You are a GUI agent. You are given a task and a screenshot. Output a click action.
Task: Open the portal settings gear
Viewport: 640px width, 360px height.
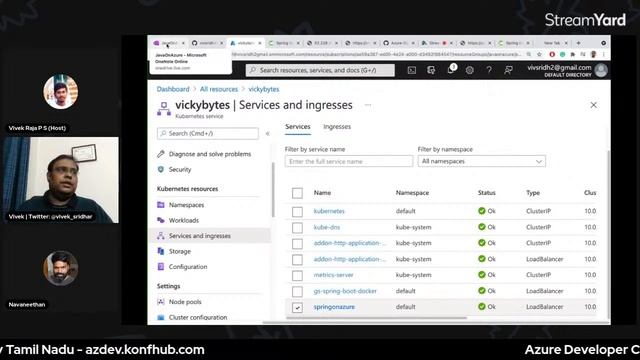469,70
